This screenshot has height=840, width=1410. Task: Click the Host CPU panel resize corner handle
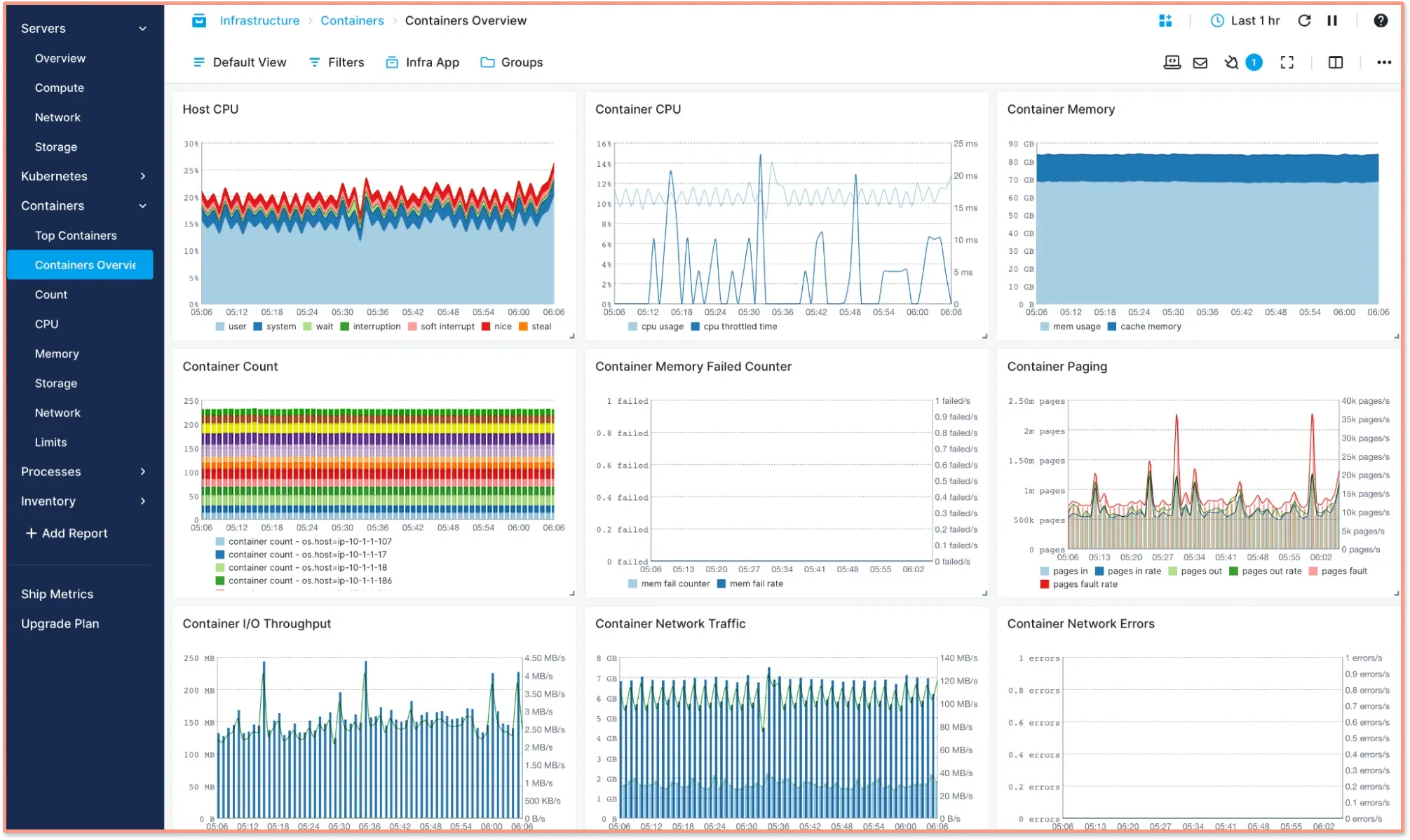click(x=572, y=337)
